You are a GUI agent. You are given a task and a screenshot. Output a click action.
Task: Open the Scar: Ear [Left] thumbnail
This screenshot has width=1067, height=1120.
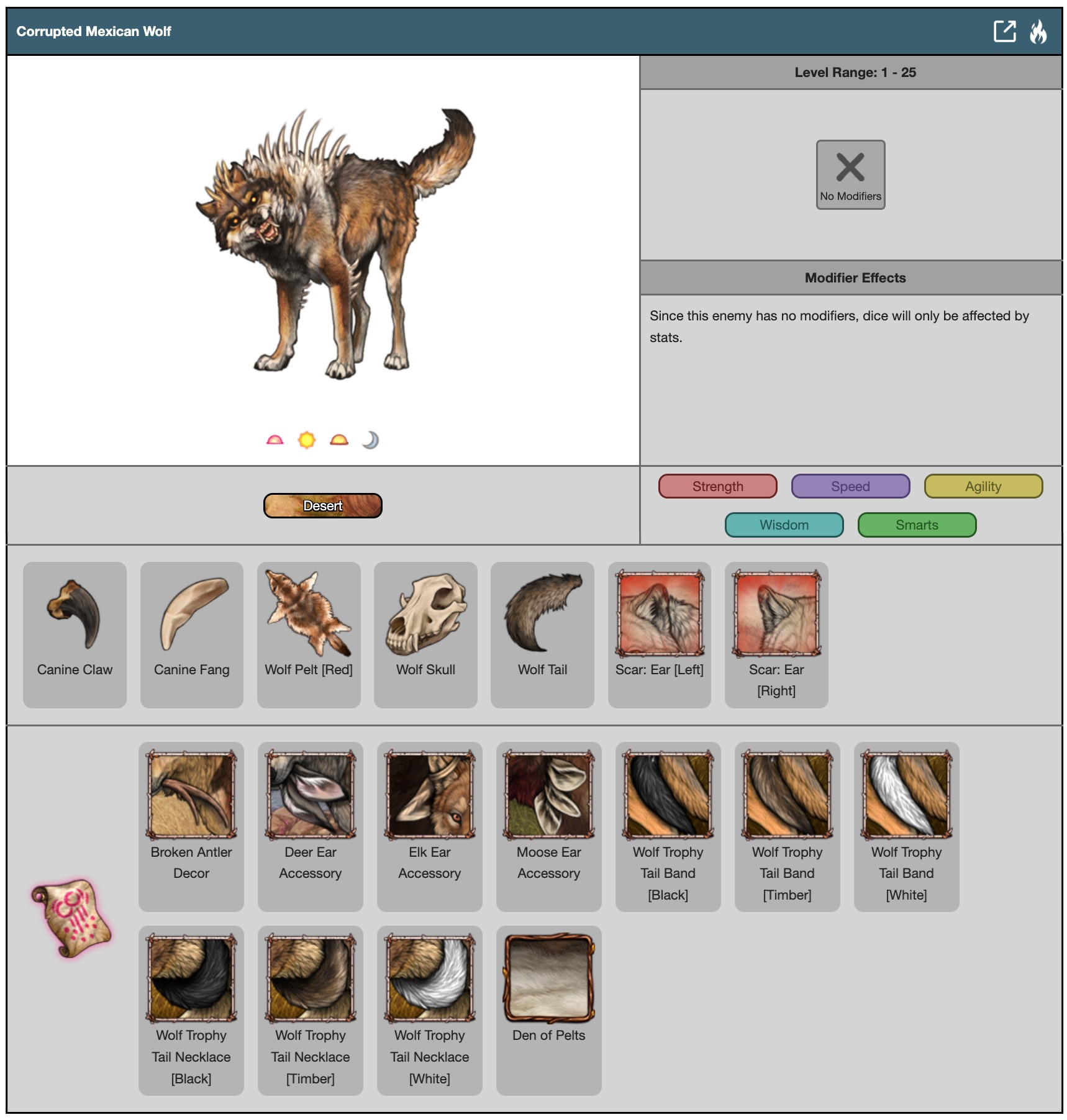(660, 614)
